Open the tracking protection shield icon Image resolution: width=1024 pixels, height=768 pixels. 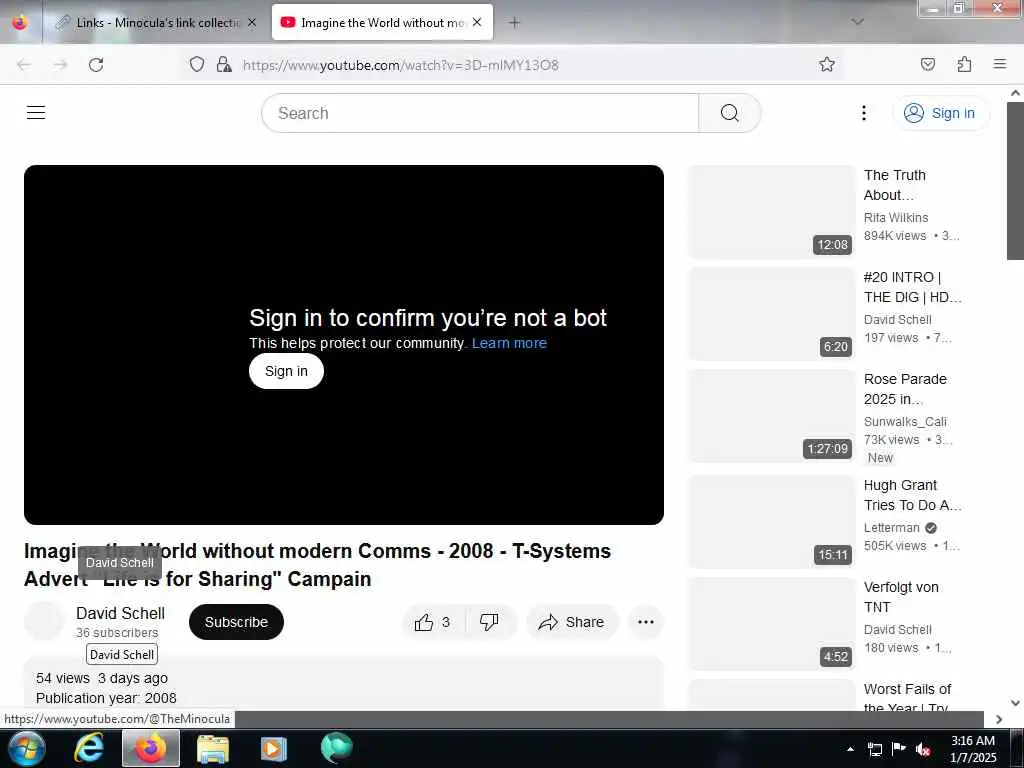(x=197, y=64)
